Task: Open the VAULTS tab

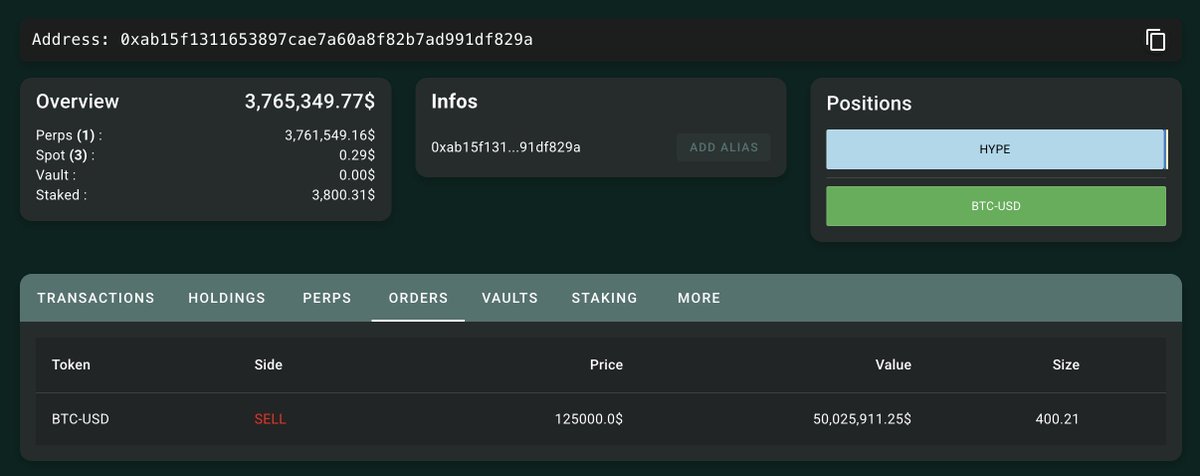Action: tap(510, 298)
